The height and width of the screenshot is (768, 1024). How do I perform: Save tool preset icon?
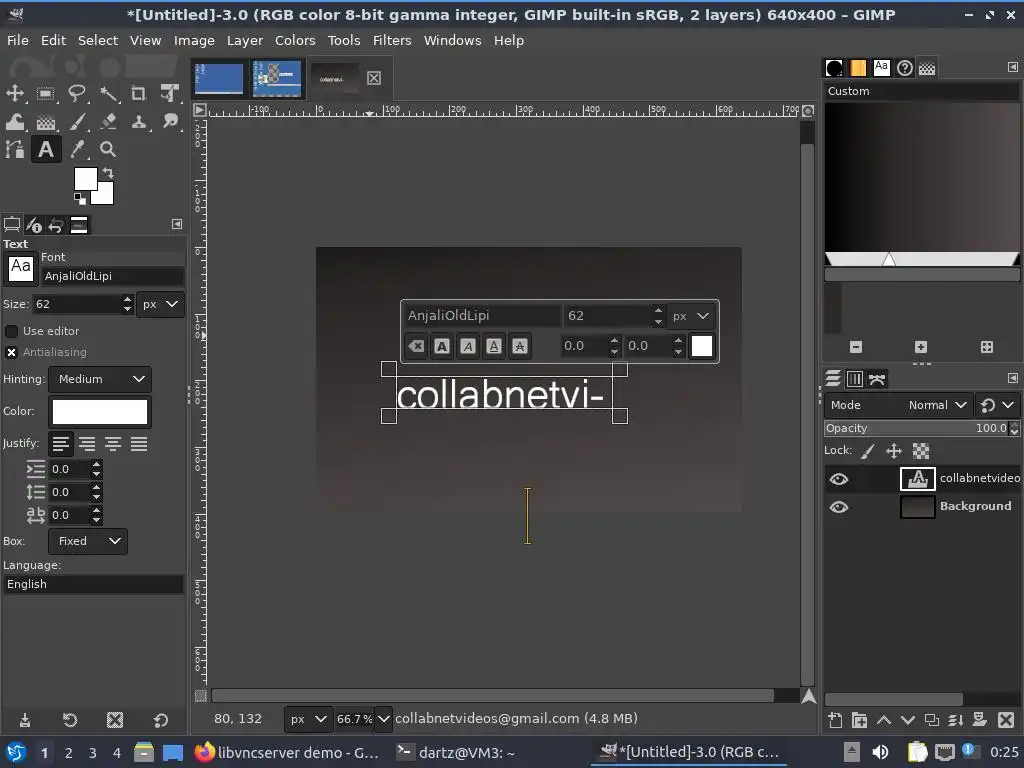25,720
